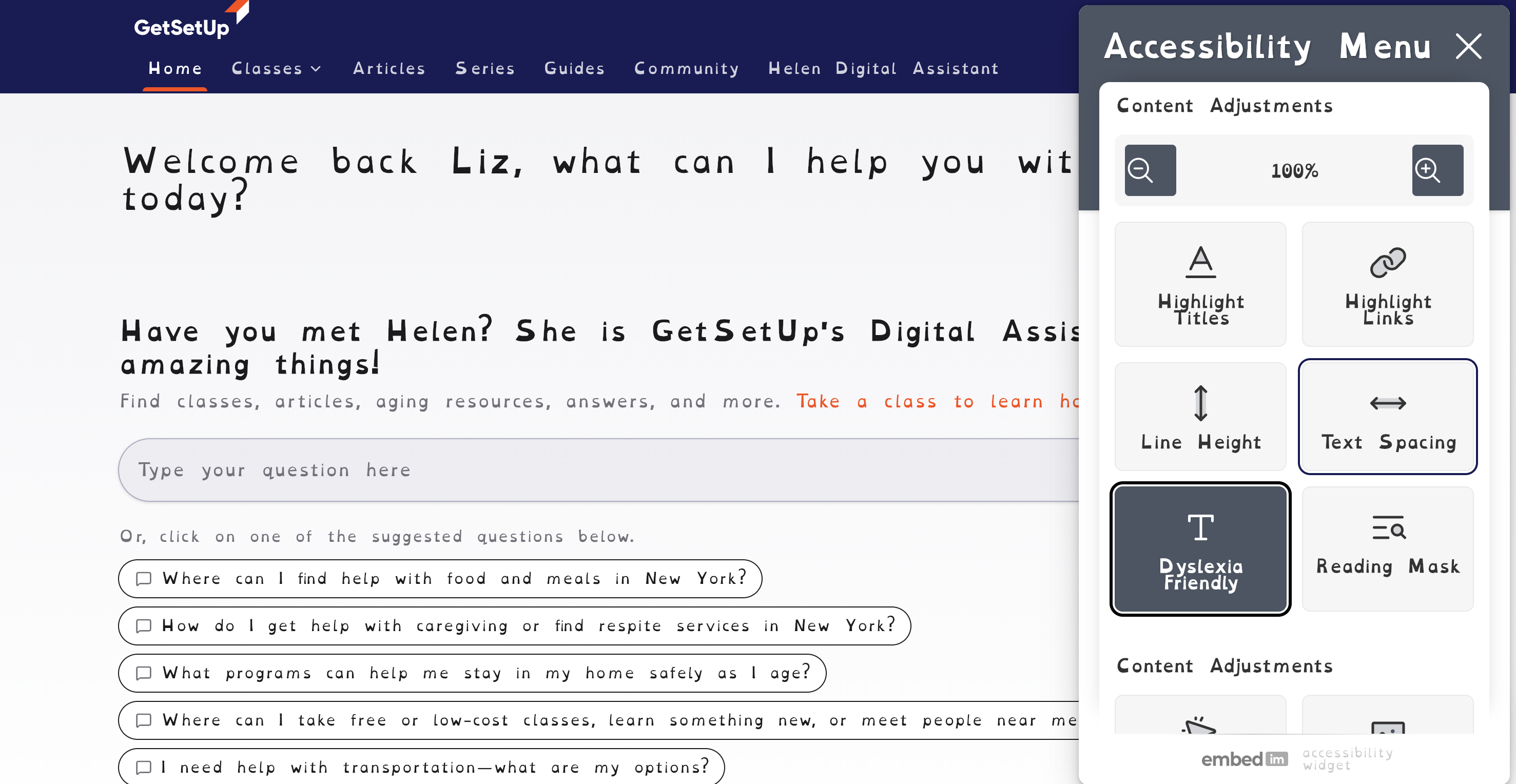This screenshot has height=784, width=1516.
Task: Click chat icon beside low-cost classes question
Action: (x=144, y=720)
